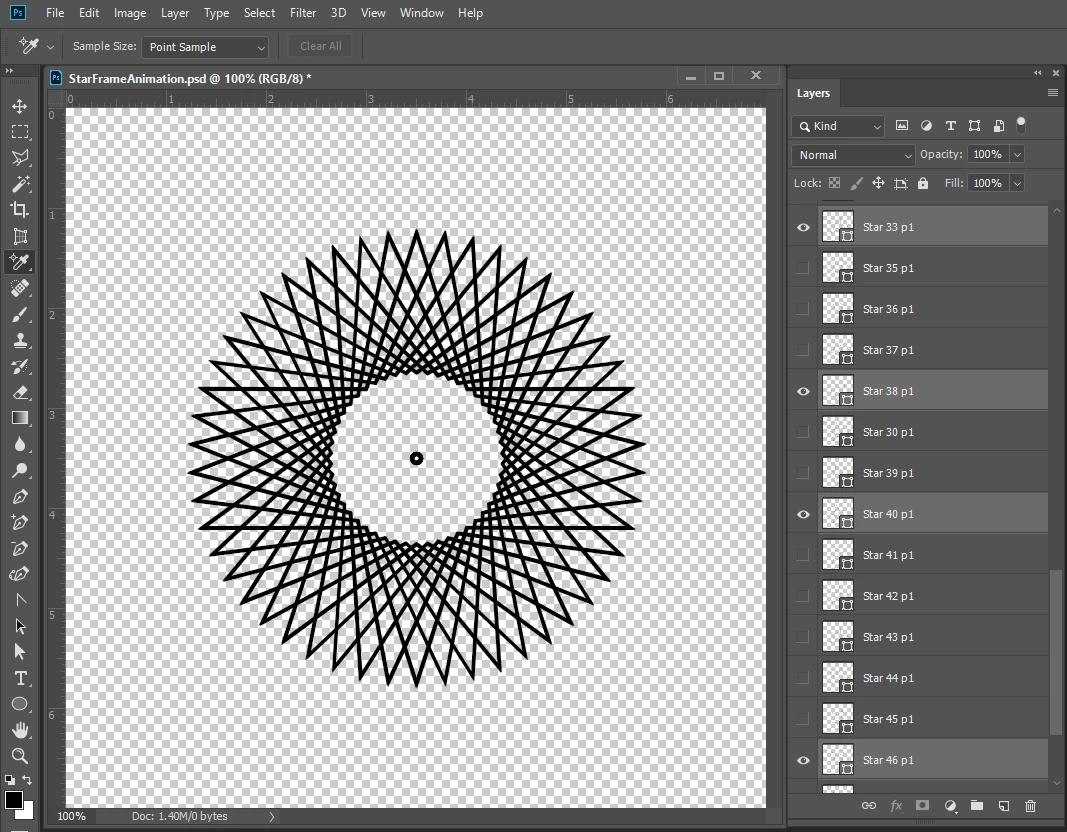Select the Blur tool
This screenshot has height=832, width=1067.
point(20,444)
